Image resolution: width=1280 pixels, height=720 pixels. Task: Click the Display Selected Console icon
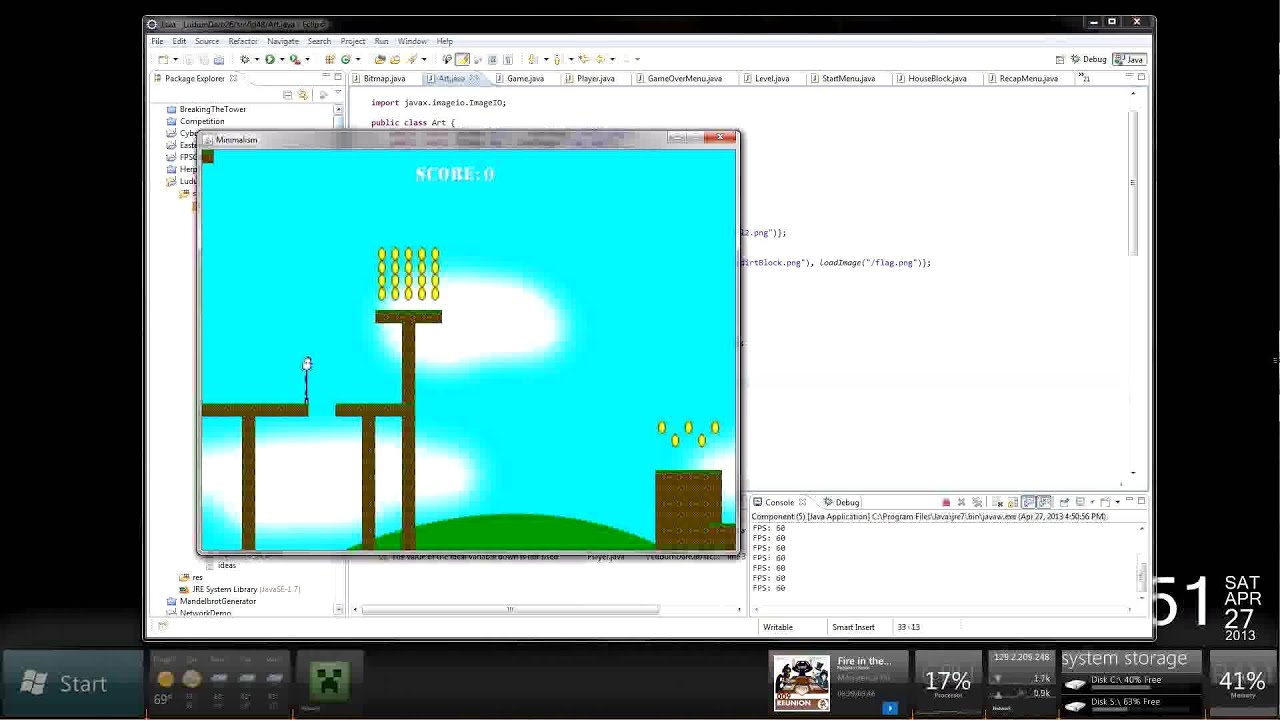pos(1080,502)
